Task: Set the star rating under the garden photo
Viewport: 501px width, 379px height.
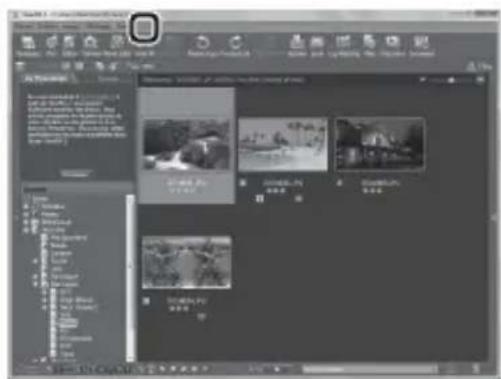Action: [180, 309]
